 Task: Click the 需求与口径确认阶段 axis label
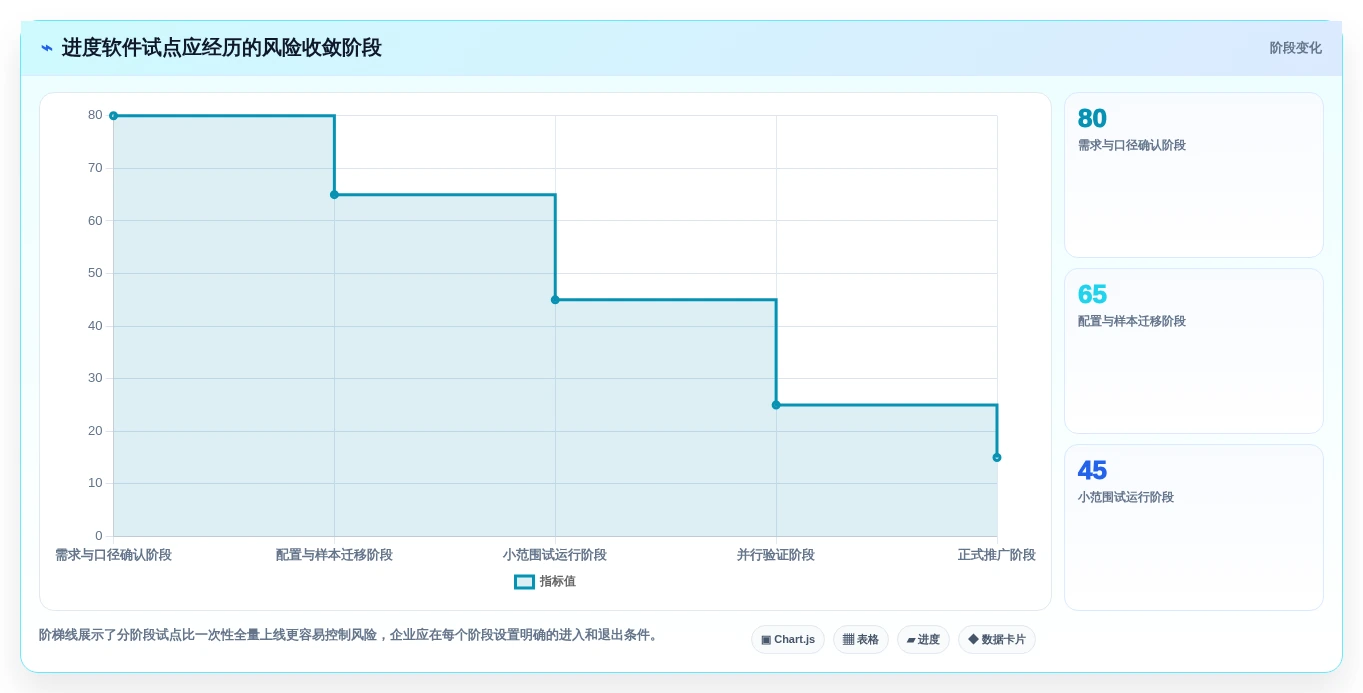(x=113, y=555)
